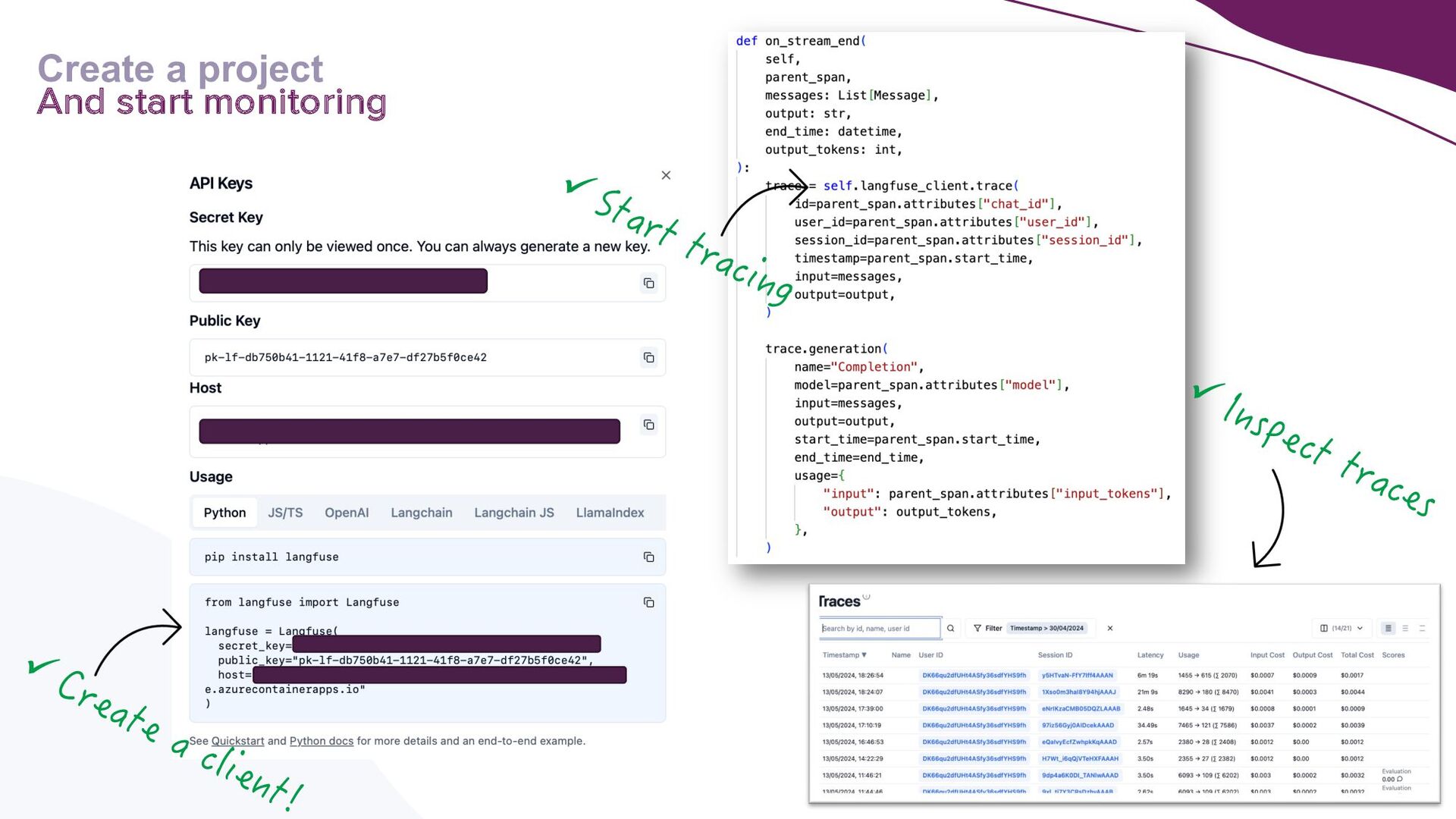Image resolution: width=1456 pixels, height=819 pixels.
Task: Click the Output Cost column header
Action: tap(1312, 655)
